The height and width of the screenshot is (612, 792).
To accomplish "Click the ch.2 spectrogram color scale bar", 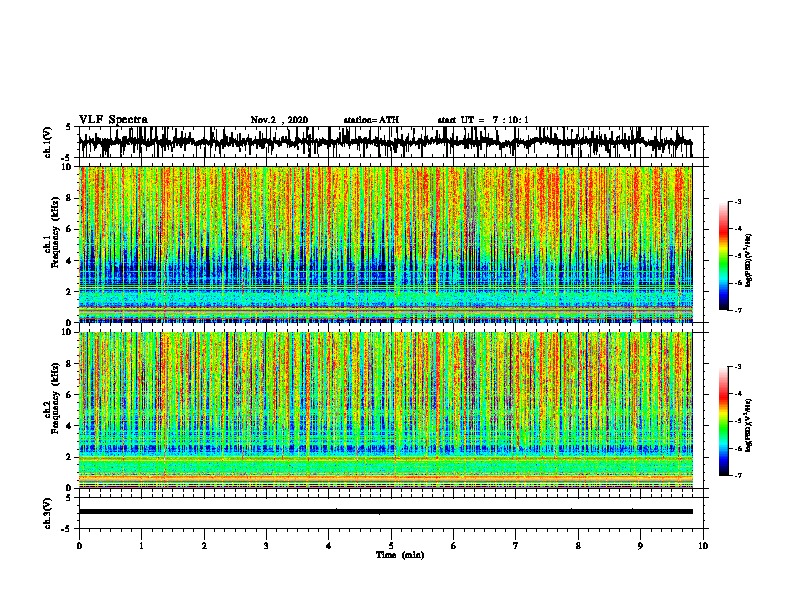I will [x=724, y=421].
